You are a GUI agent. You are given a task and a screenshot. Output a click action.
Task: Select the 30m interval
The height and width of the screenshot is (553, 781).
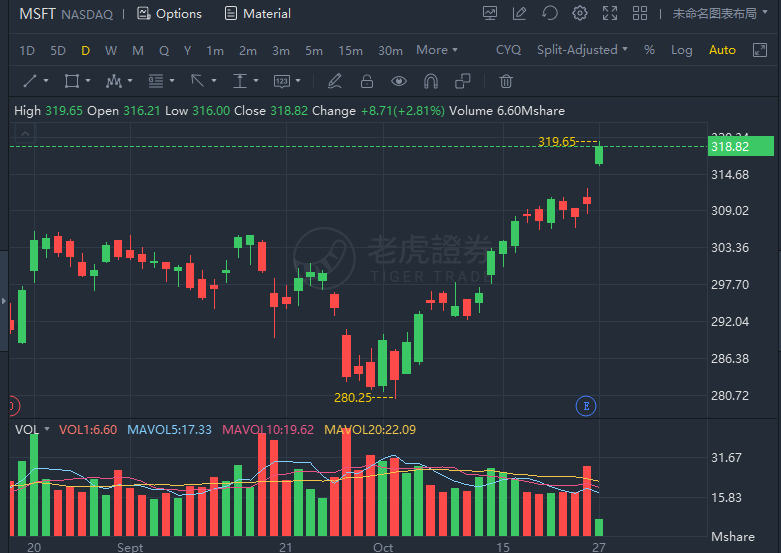click(x=390, y=50)
